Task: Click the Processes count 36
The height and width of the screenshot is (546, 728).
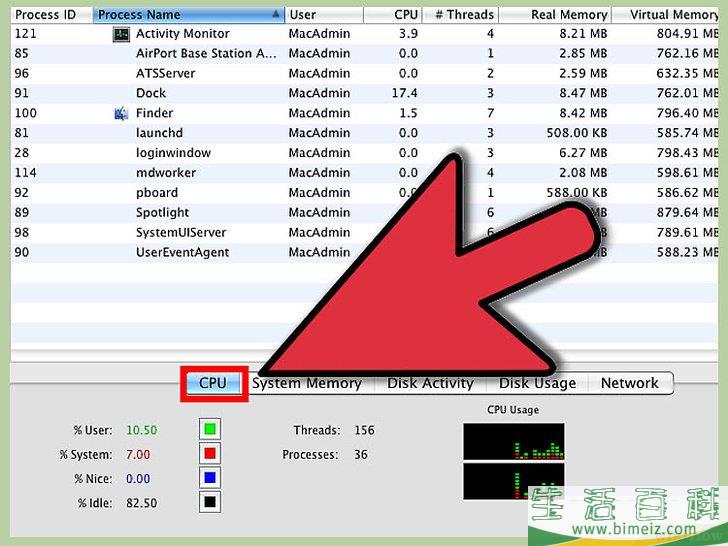Action: [361, 455]
